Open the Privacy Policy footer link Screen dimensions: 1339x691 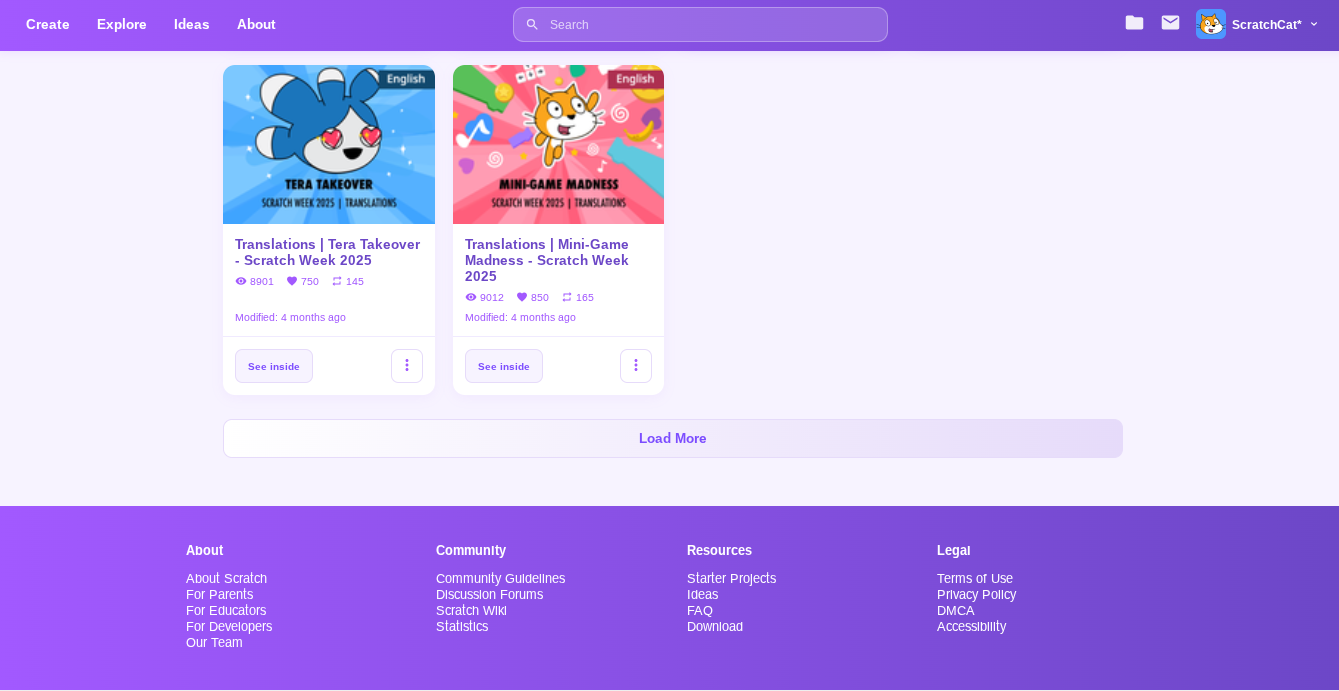coord(976,595)
